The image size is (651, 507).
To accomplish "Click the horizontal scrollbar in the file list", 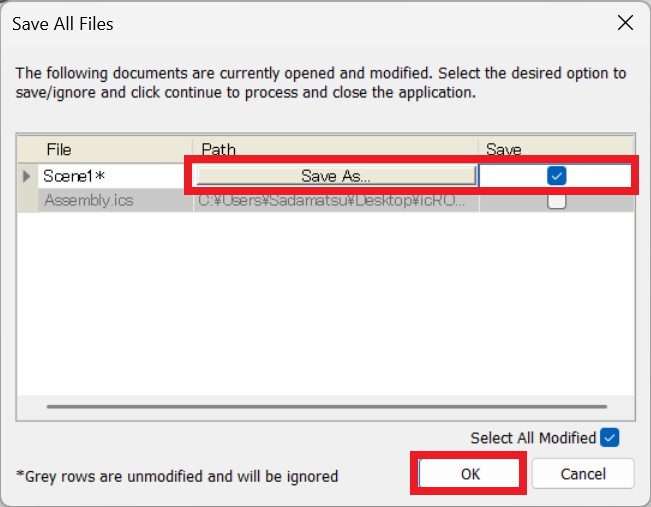I will pyautogui.click(x=325, y=407).
